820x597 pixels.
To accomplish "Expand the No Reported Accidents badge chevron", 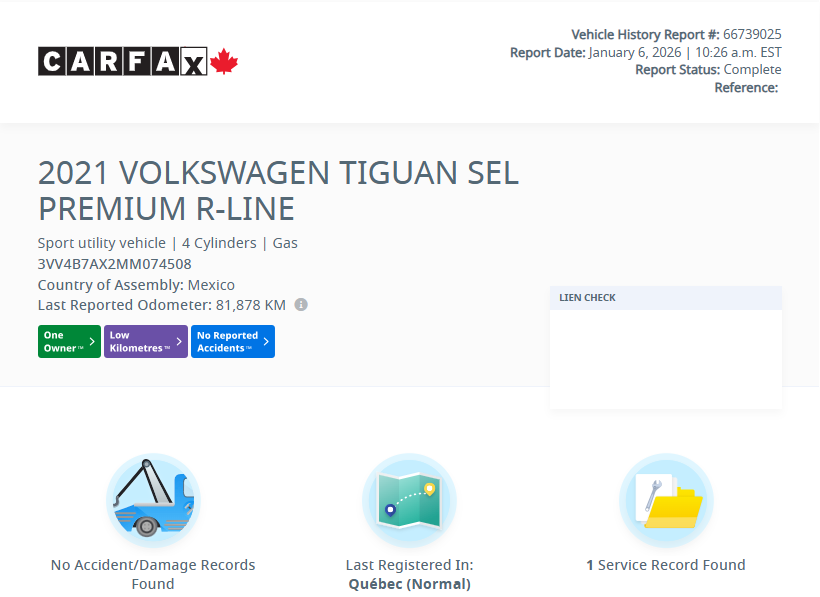I will pyautogui.click(x=269, y=341).
